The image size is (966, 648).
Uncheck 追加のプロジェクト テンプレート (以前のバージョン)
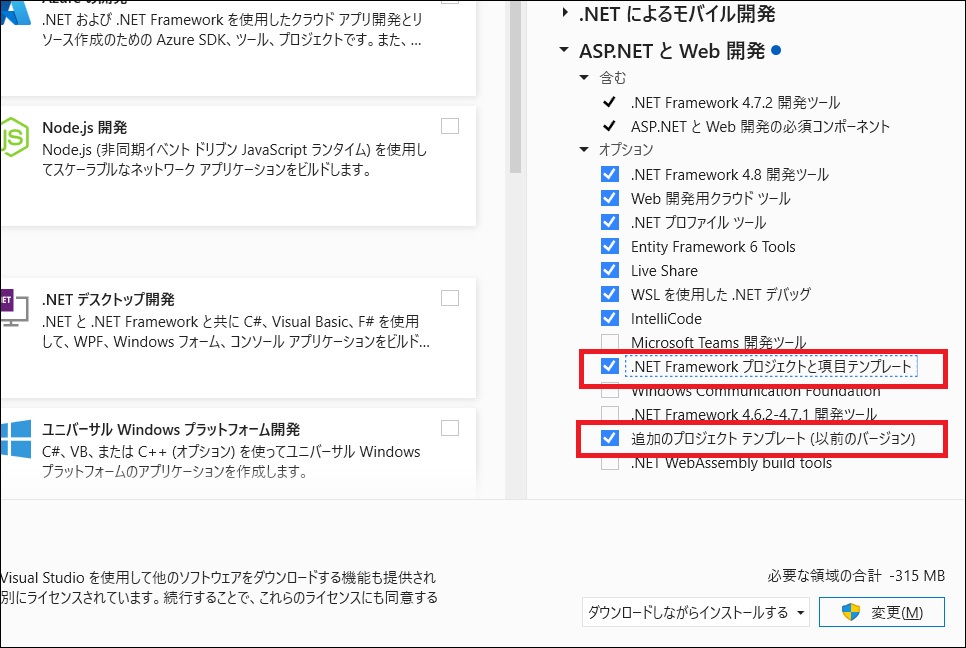click(x=610, y=439)
